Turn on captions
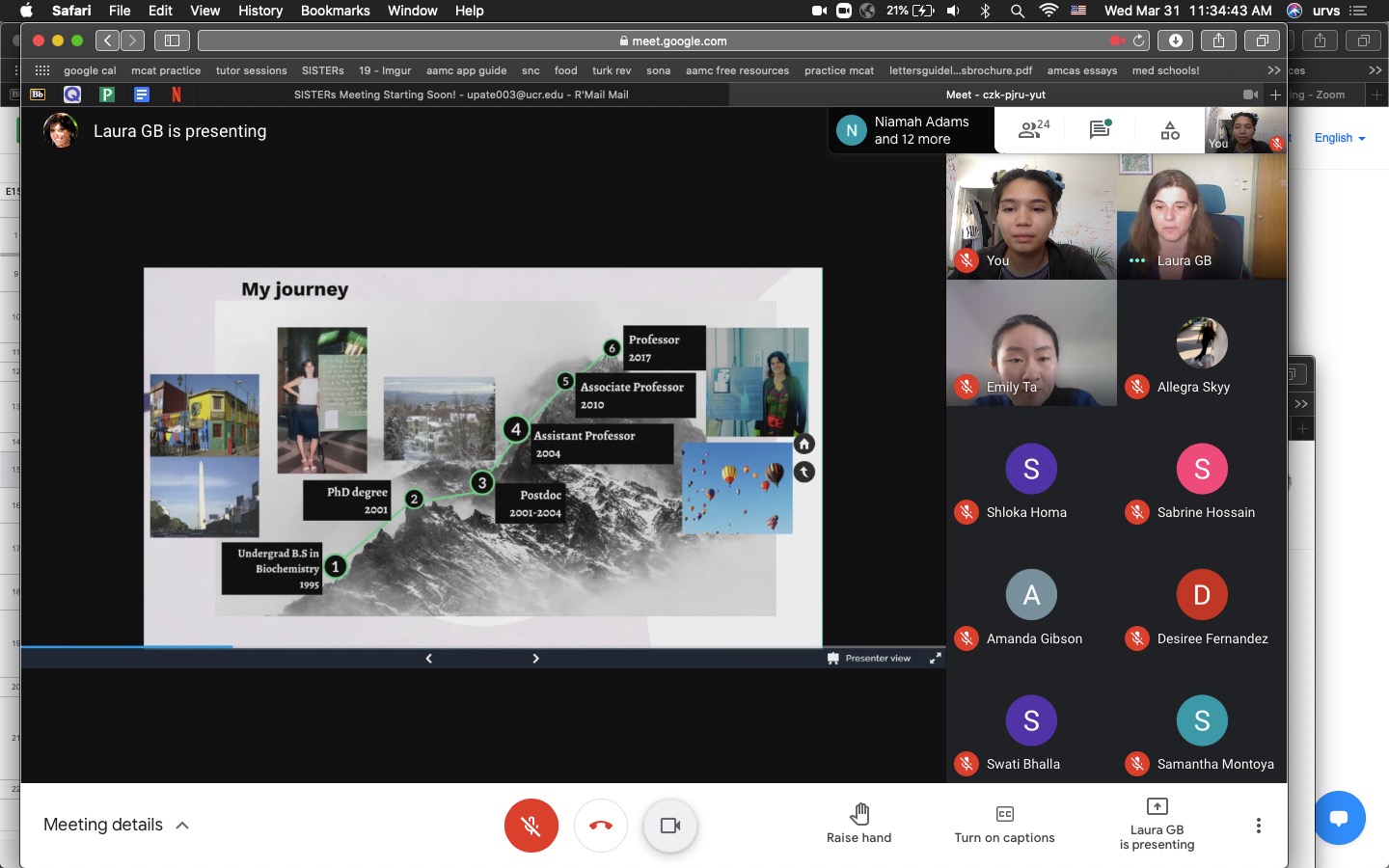The height and width of the screenshot is (868, 1389). coord(1004,823)
